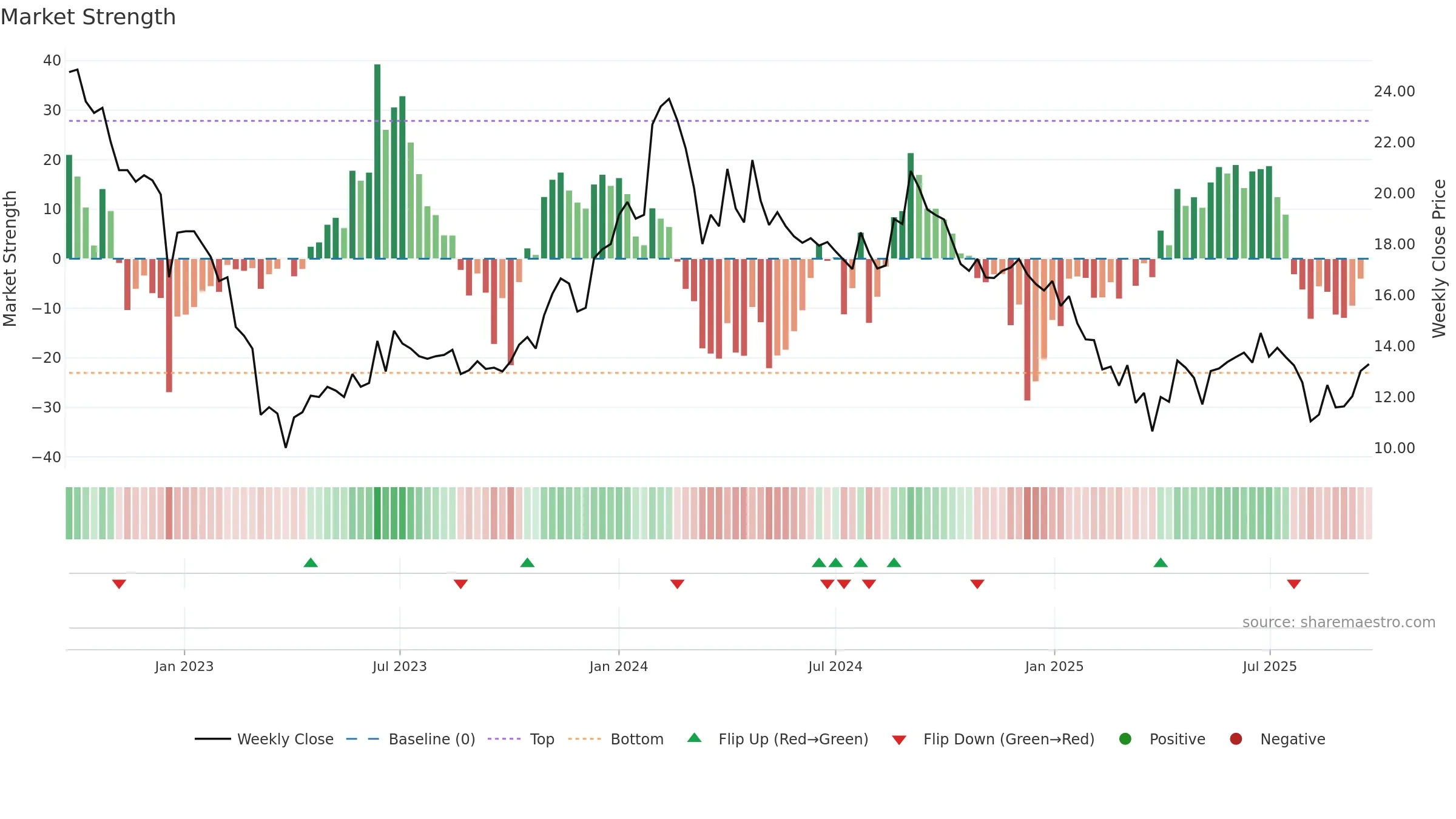Click the darkest green cell in the heatmap strip
Screen dimensions: 1456x819
377,513
